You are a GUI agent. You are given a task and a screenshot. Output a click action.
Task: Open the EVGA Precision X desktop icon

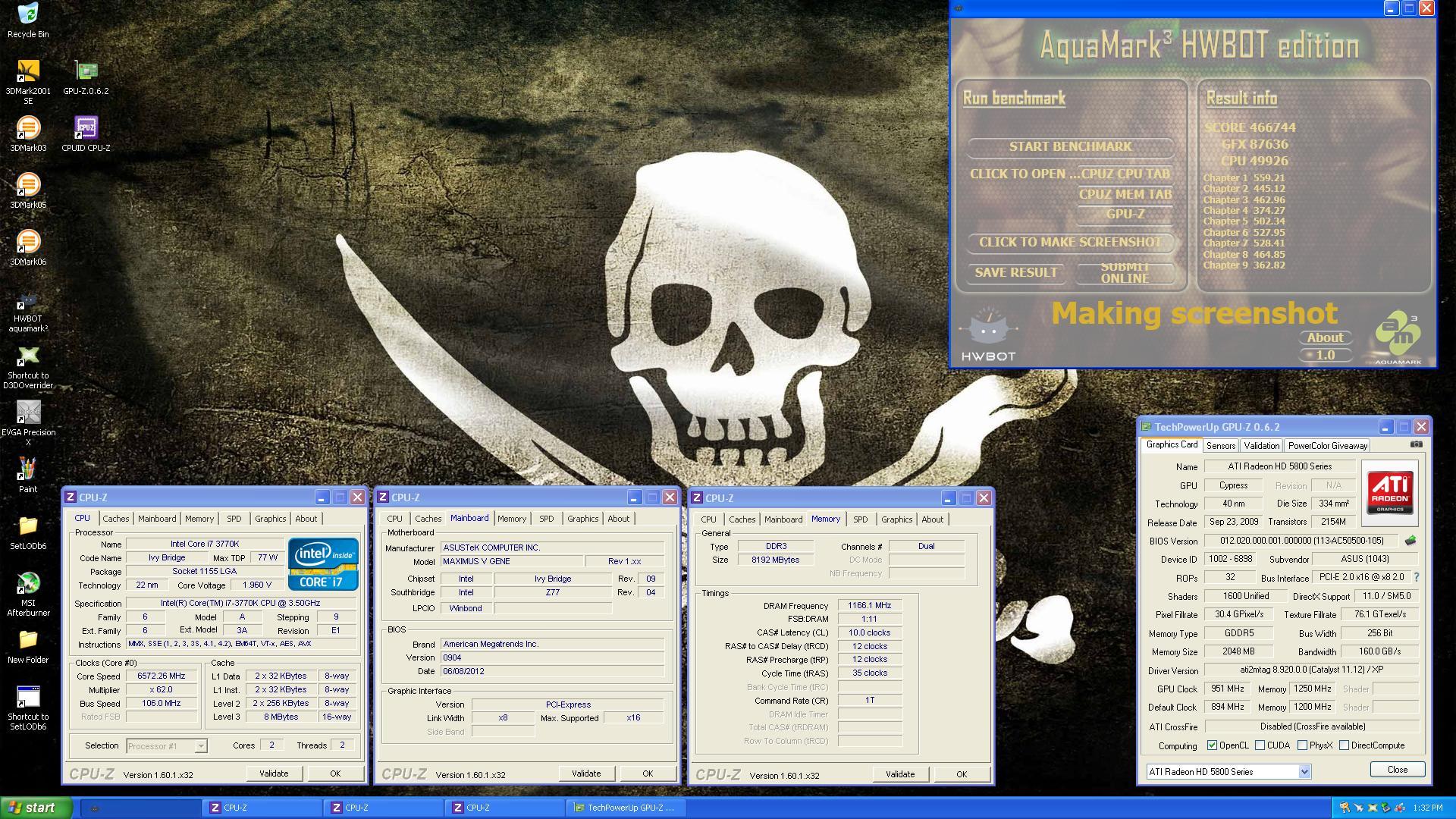pyautogui.click(x=28, y=424)
